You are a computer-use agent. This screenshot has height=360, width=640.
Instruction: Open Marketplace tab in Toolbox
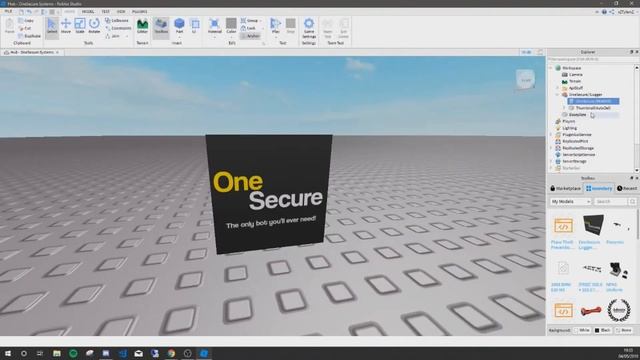click(565, 188)
